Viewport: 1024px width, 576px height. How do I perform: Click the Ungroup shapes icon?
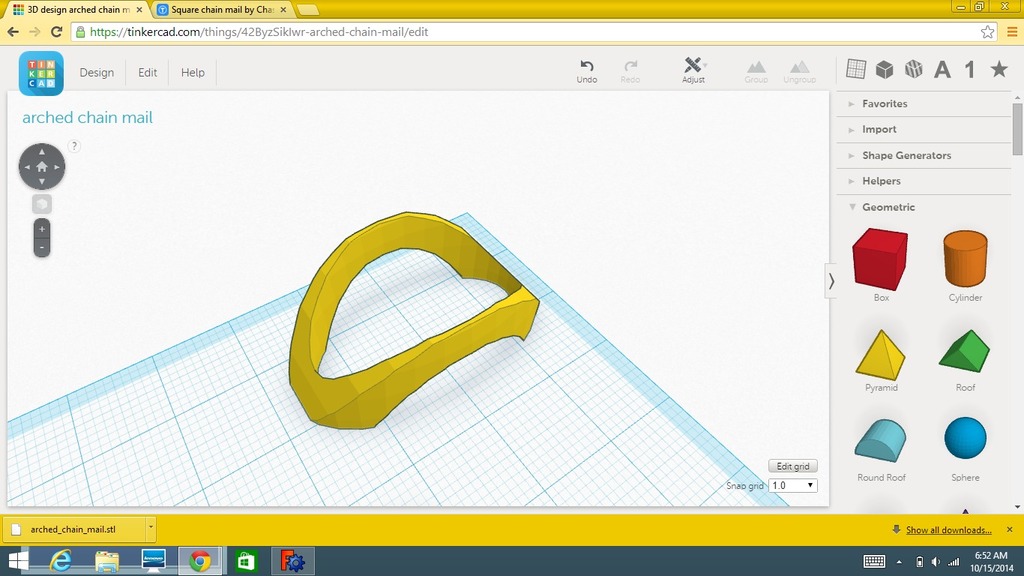tap(799, 71)
